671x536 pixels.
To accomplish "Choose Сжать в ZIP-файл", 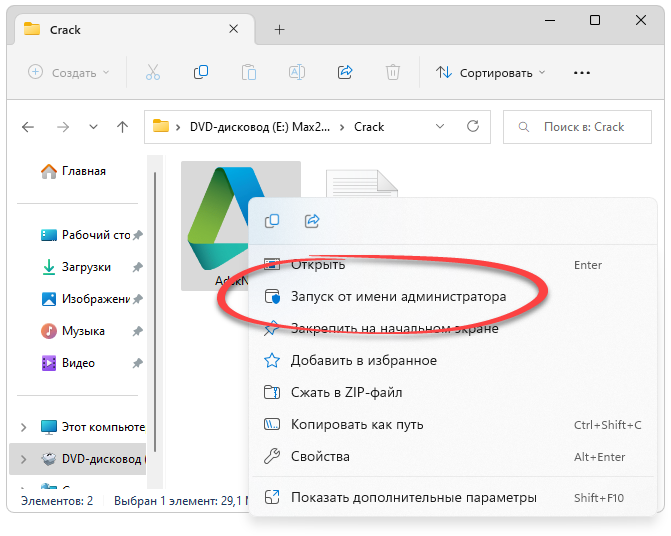I will pyautogui.click(x=453, y=392).
